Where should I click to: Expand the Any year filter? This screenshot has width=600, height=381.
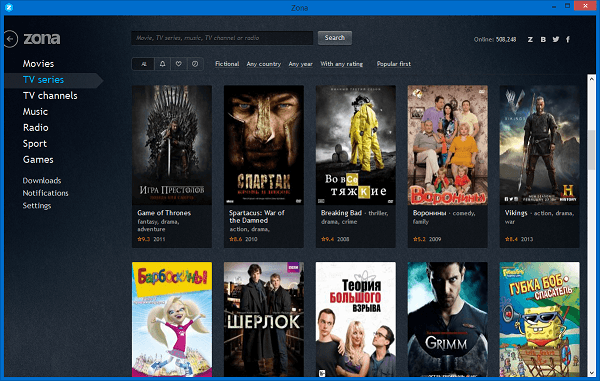[x=300, y=64]
